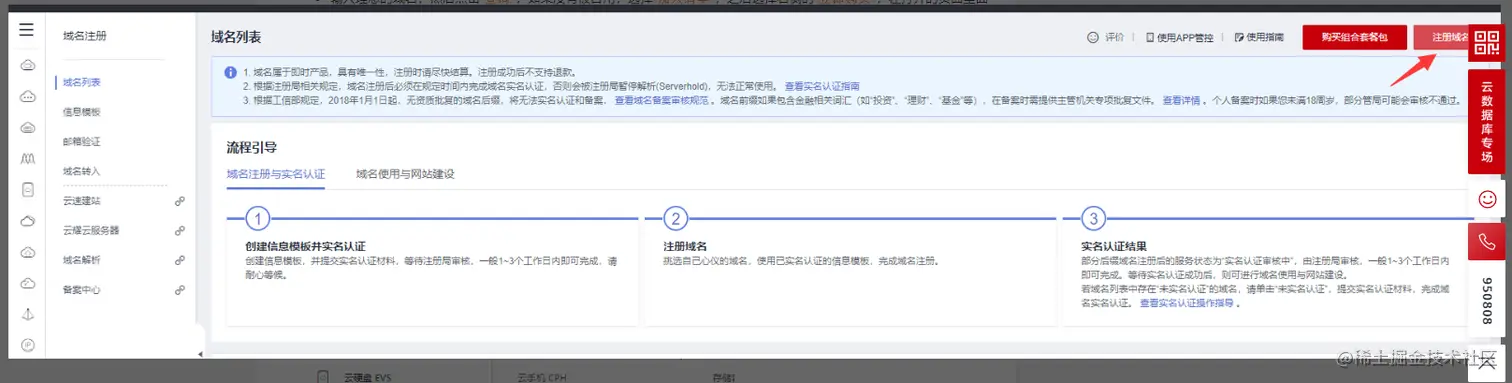Click the 购买组合套餐包 button
Viewport: 1512px width, 383px height.
coord(1354,37)
